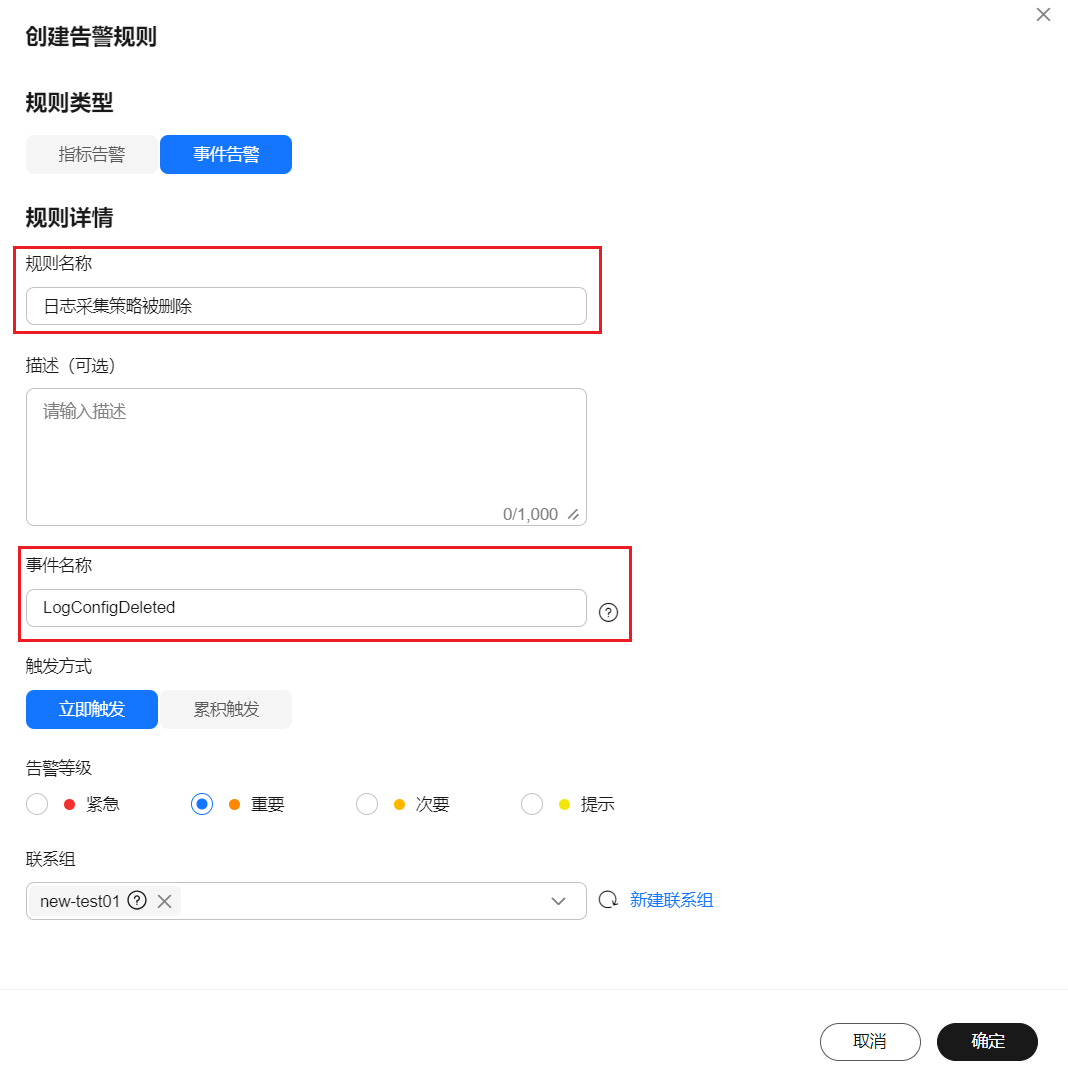Viewport: 1068px width, 1071px height.
Task: Select the 事件告警 rule type
Action: pyautogui.click(x=226, y=154)
